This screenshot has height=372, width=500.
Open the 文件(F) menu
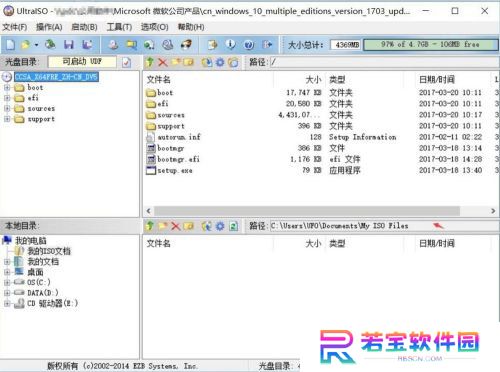pyautogui.click(x=15, y=27)
